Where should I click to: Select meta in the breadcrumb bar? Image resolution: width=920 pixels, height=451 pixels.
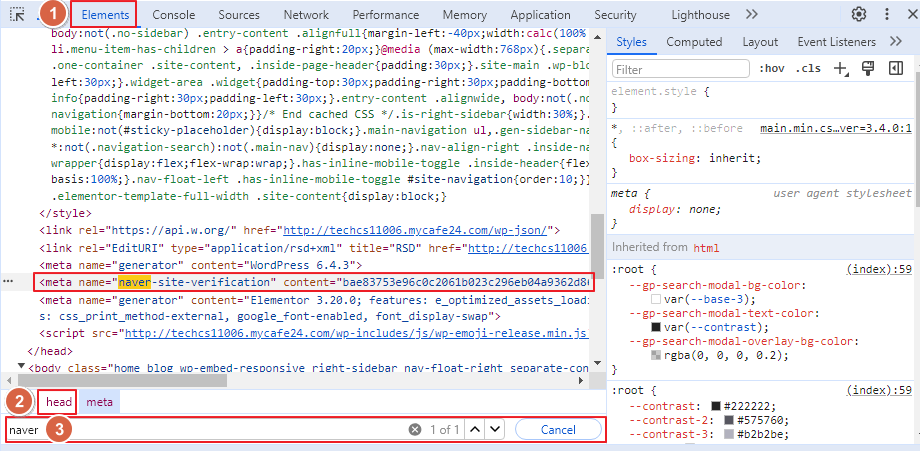100,402
